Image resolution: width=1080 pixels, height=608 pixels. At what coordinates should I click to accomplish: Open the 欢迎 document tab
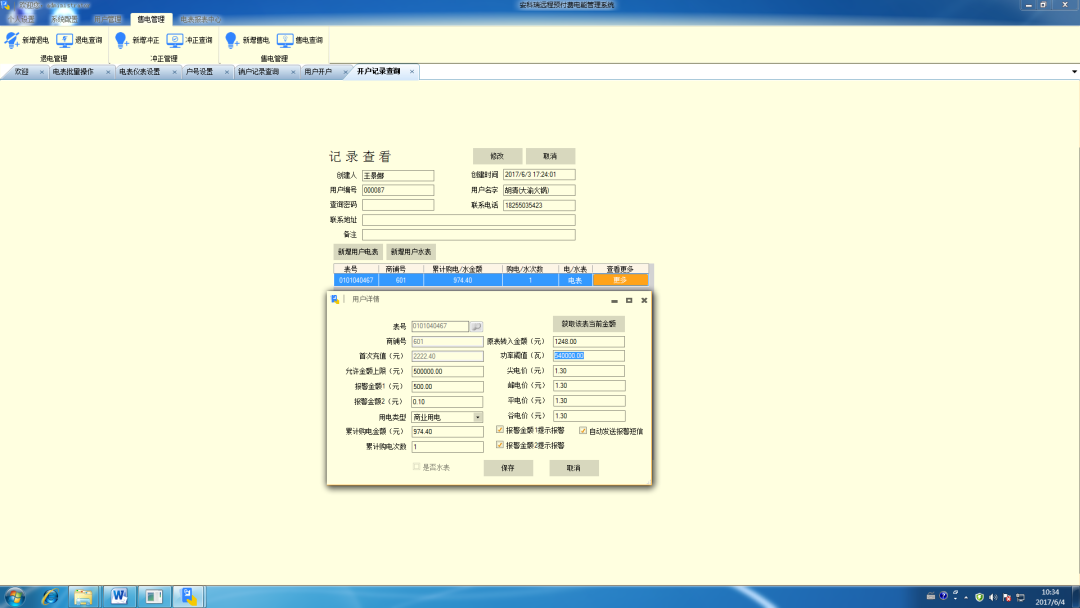(x=22, y=72)
